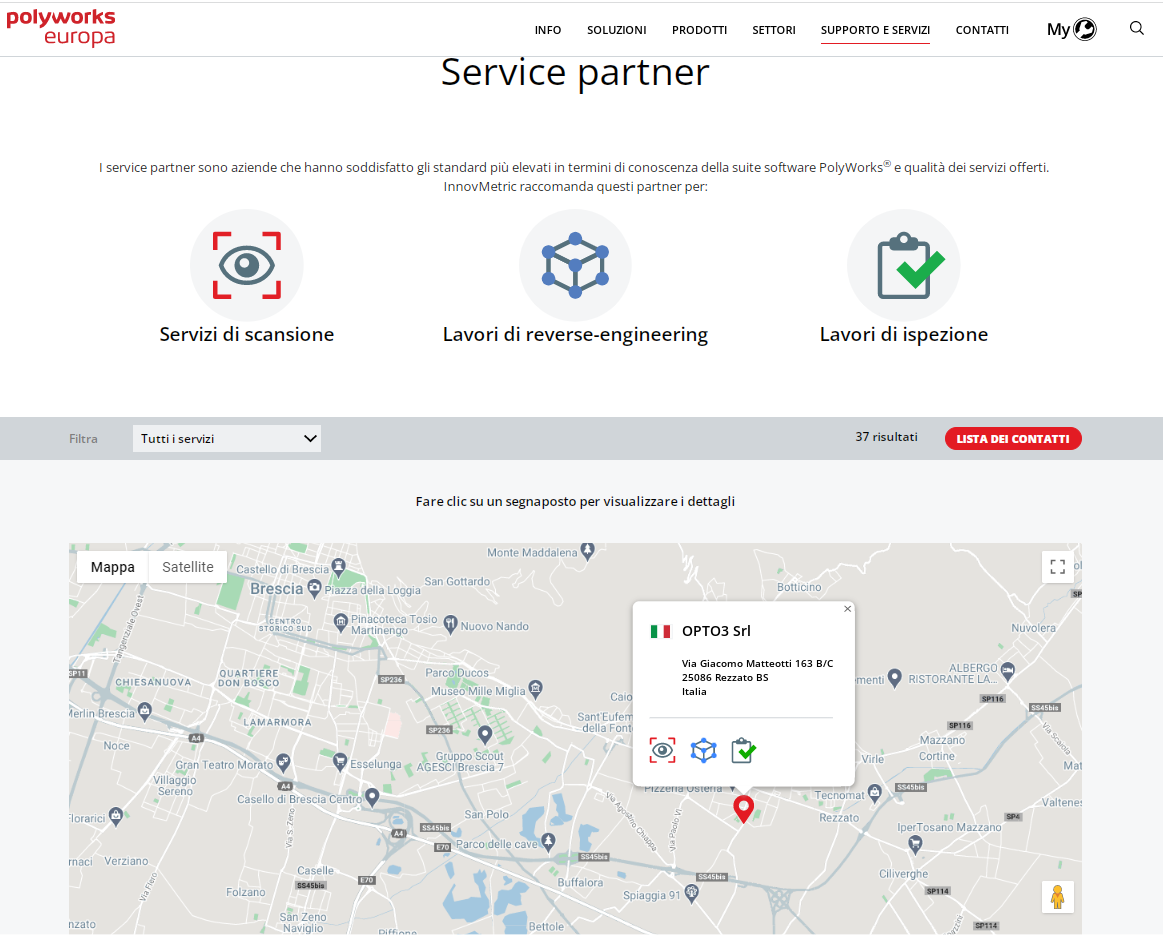
Task: Select the red OPTO3 location pin on the map
Action: pos(743,808)
